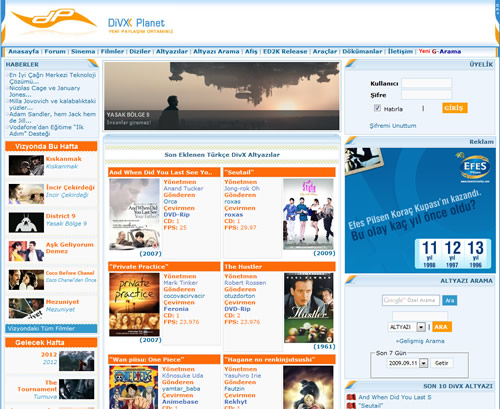The image size is (500, 409).
Task: Open the Afiş menu item
Action: coord(251,51)
